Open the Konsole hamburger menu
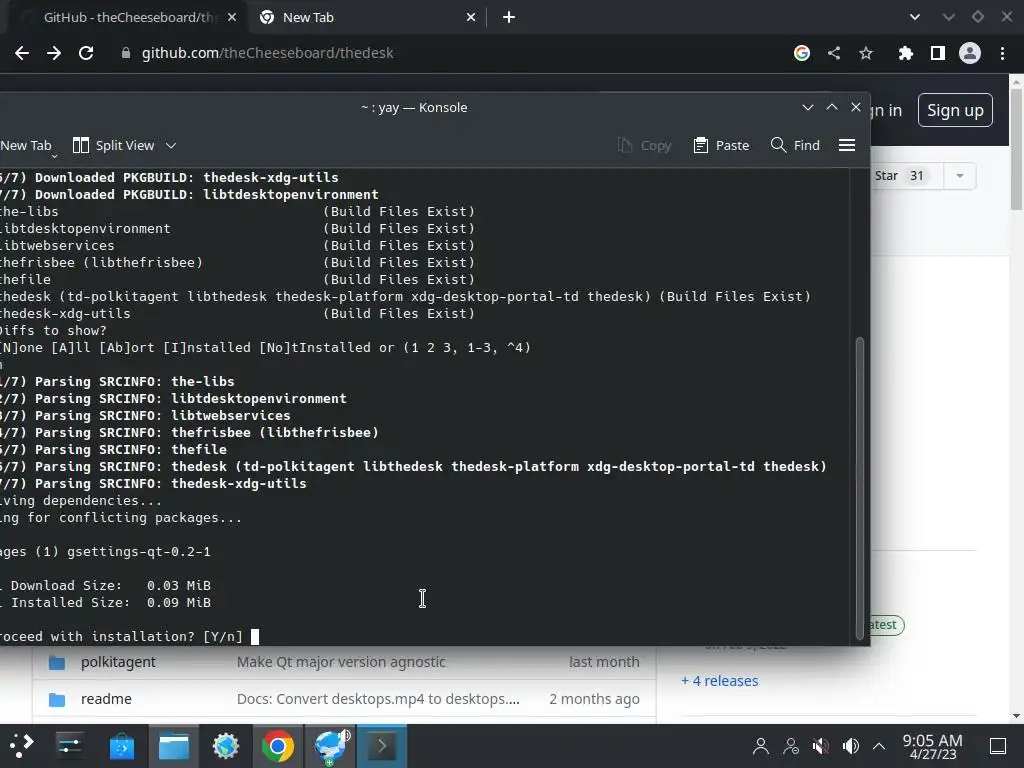Image resolution: width=1024 pixels, height=768 pixels. click(847, 146)
